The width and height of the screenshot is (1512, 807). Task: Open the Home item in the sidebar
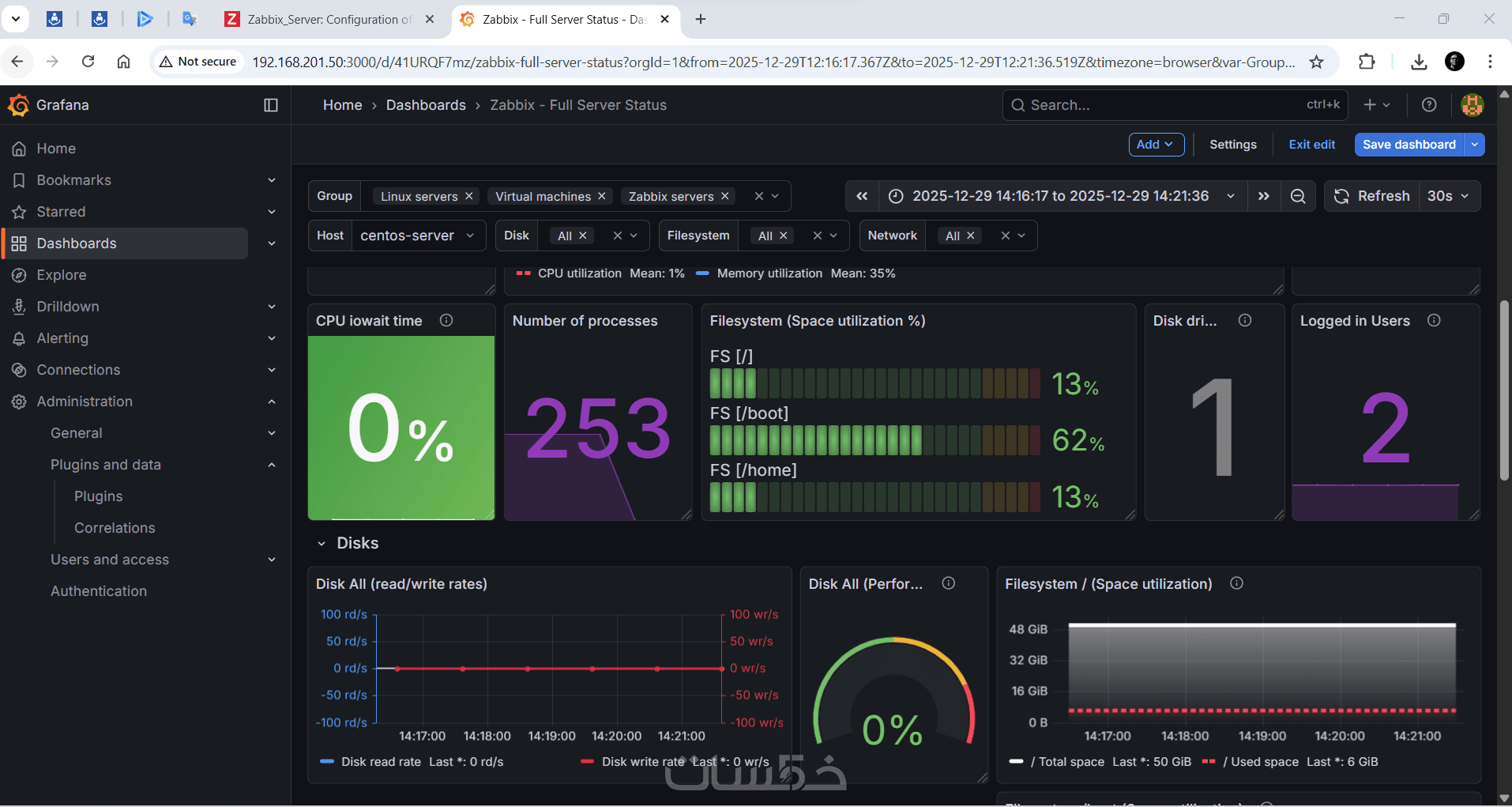click(56, 149)
